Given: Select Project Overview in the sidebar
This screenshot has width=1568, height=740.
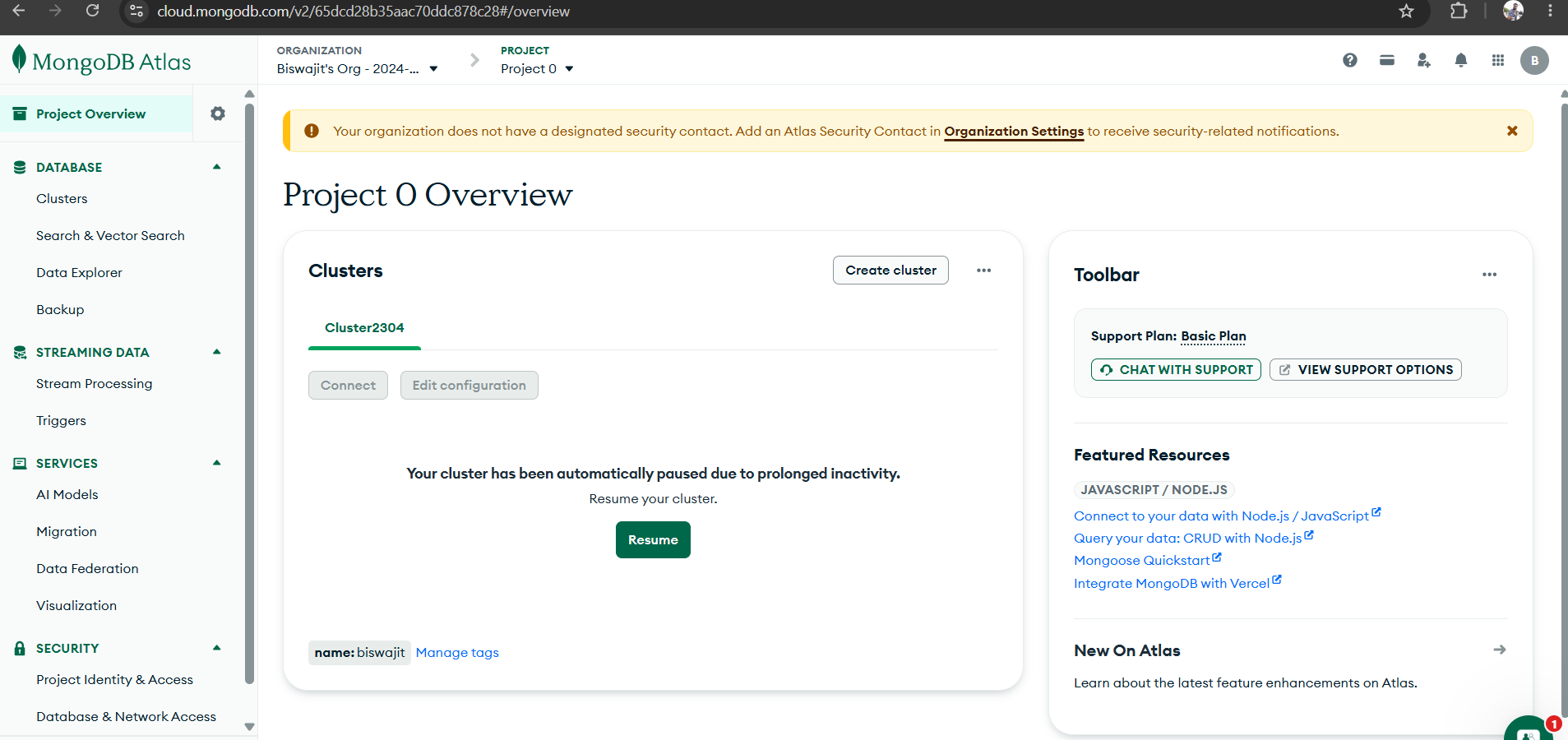Looking at the screenshot, I should (95, 113).
